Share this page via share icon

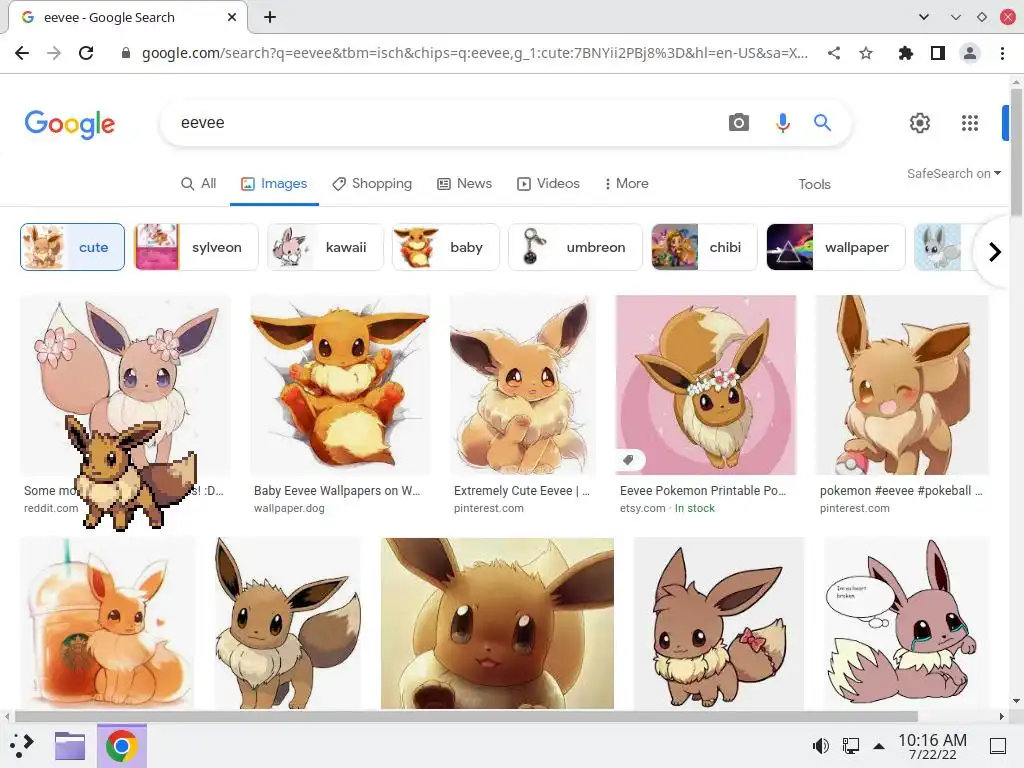834,53
